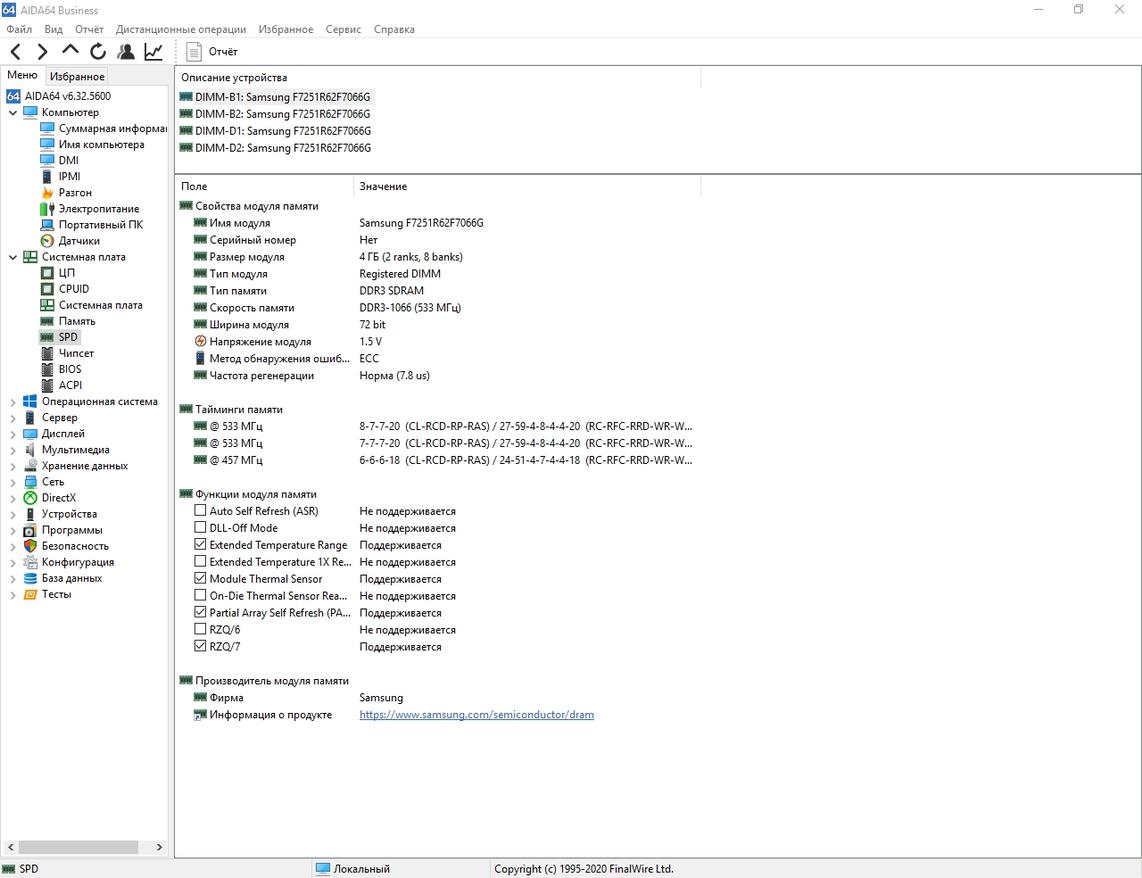The height and width of the screenshot is (878, 1142).
Task: Expand the Программы tree node
Action: point(12,530)
